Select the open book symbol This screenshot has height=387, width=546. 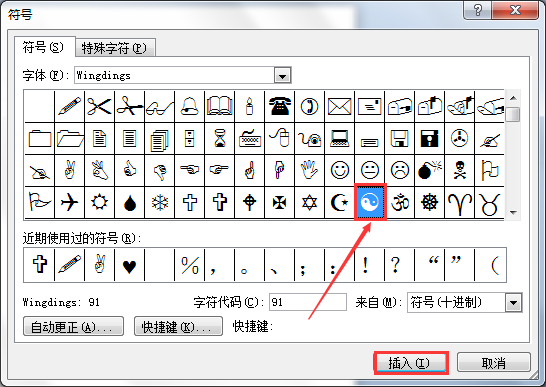(x=219, y=106)
